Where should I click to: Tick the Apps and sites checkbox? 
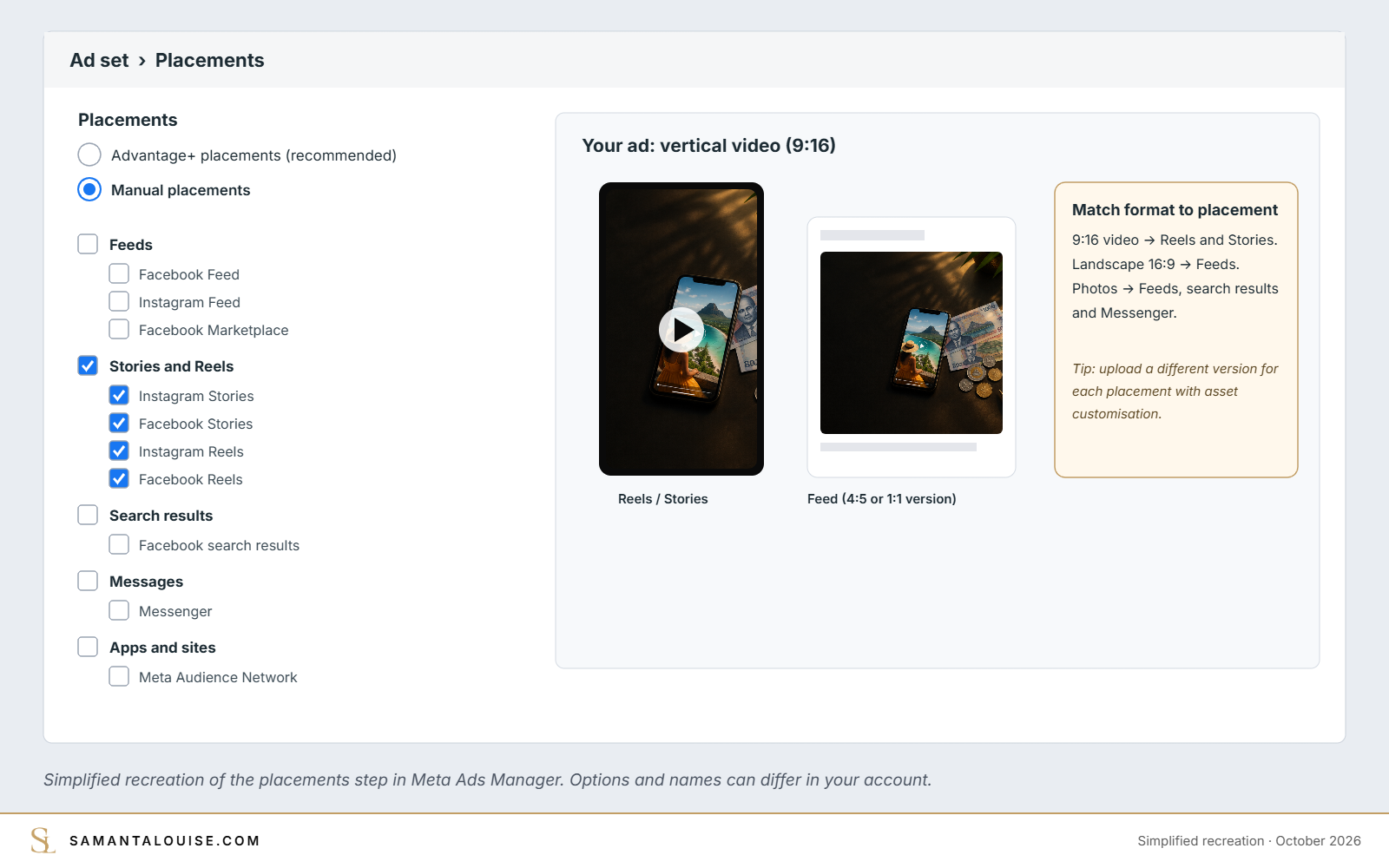(88, 647)
